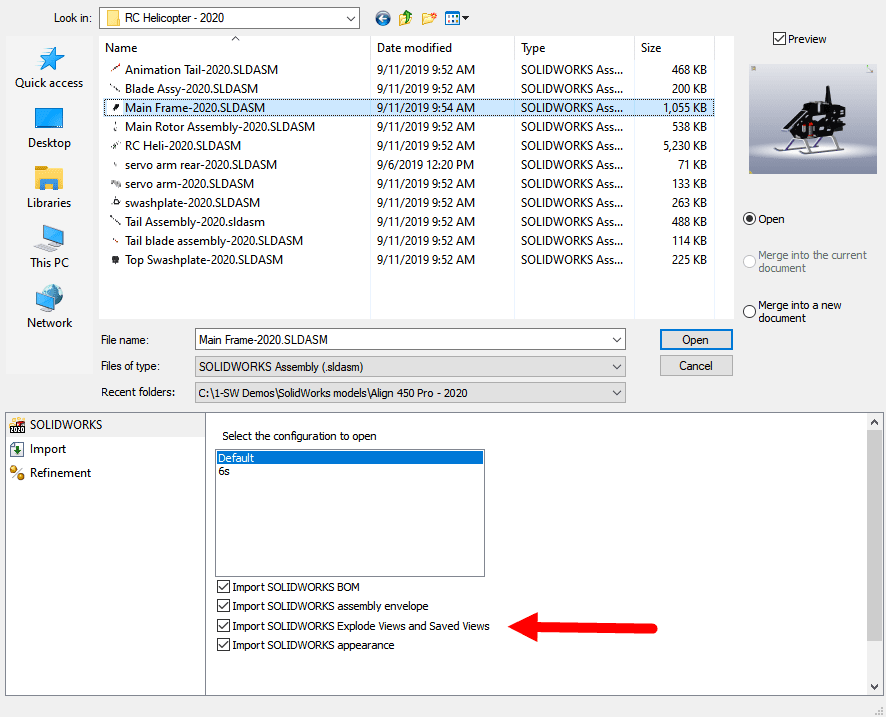Browse the Network location
The width and height of the screenshot is (886, 717).
pos(49,307)
